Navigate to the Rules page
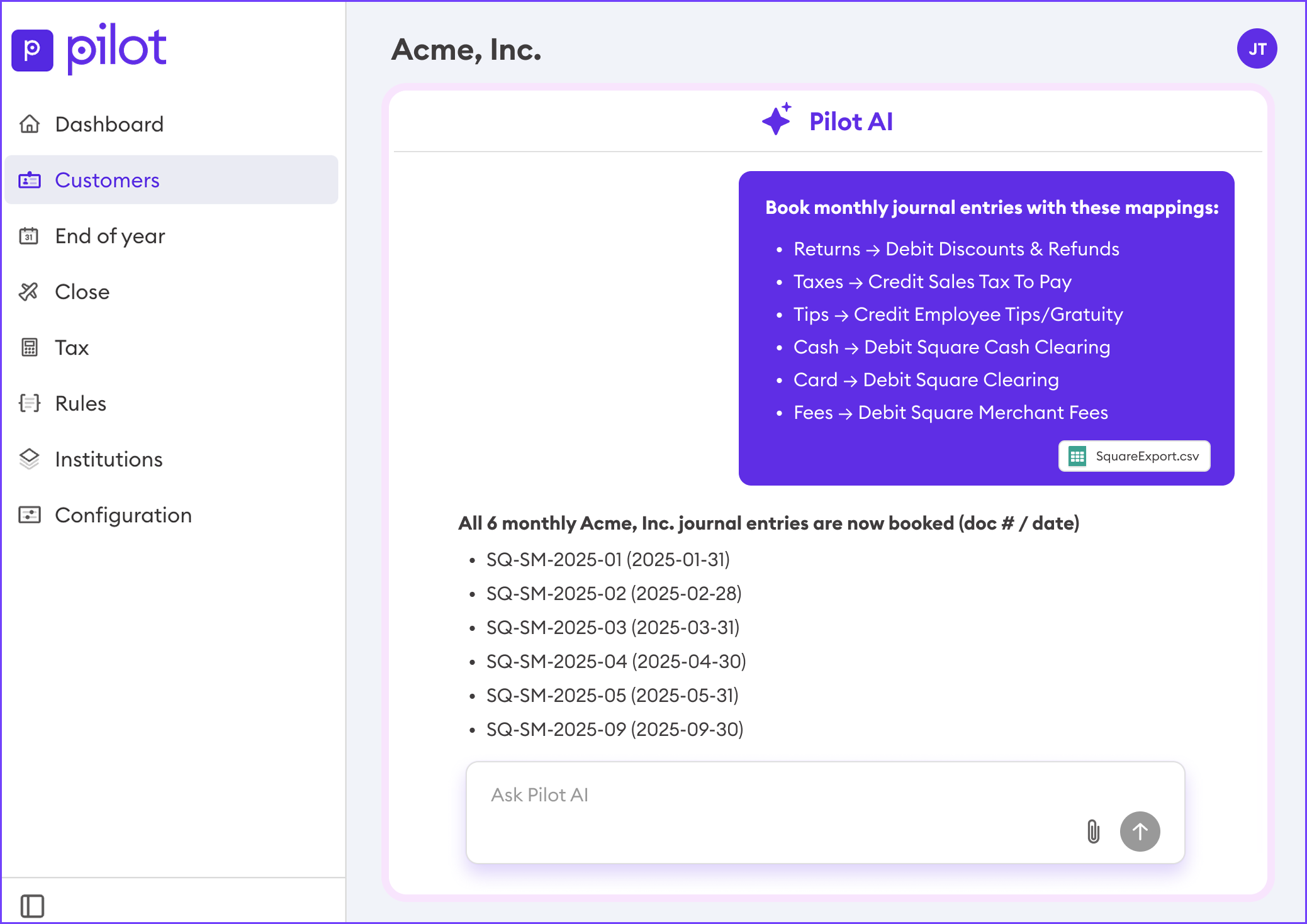1307x924 pixels. [81, 403]
